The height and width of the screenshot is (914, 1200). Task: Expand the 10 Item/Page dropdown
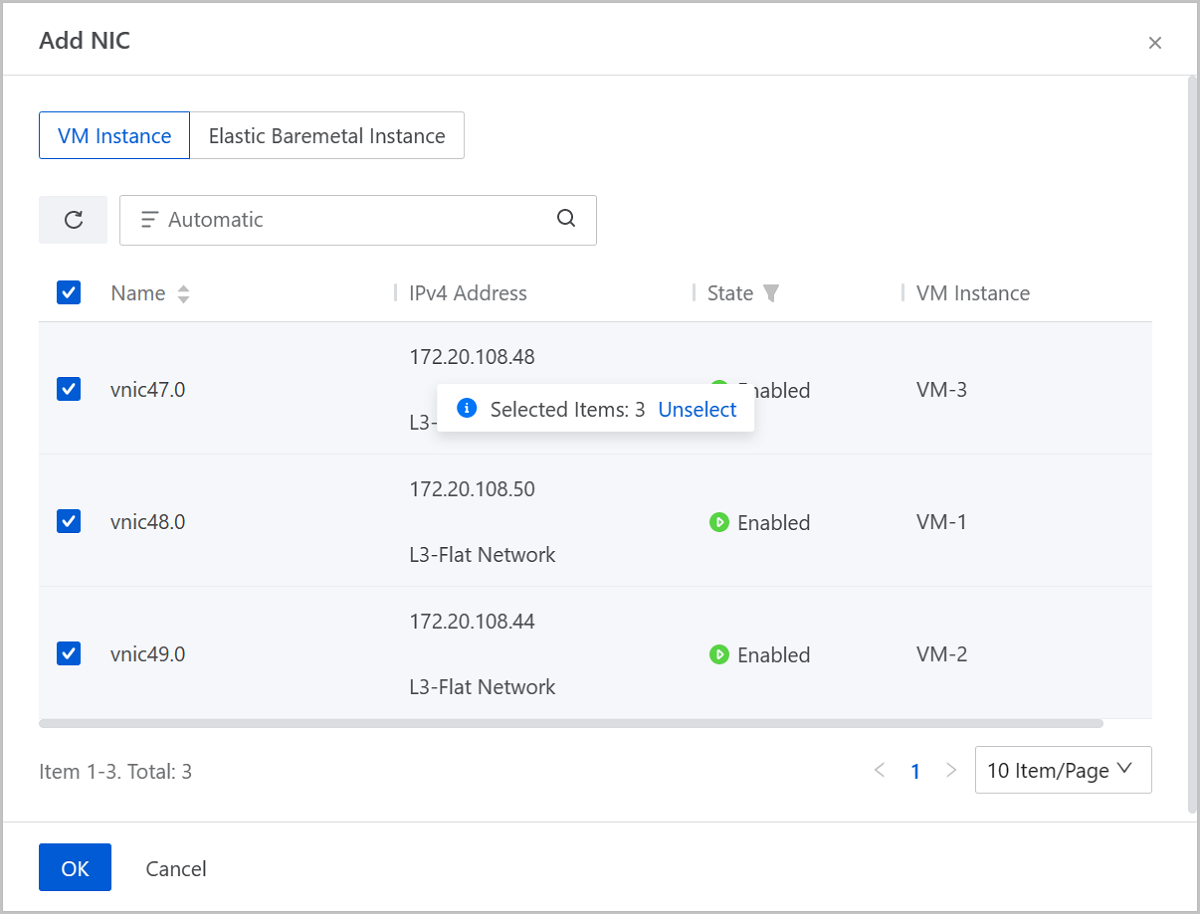1062,770
